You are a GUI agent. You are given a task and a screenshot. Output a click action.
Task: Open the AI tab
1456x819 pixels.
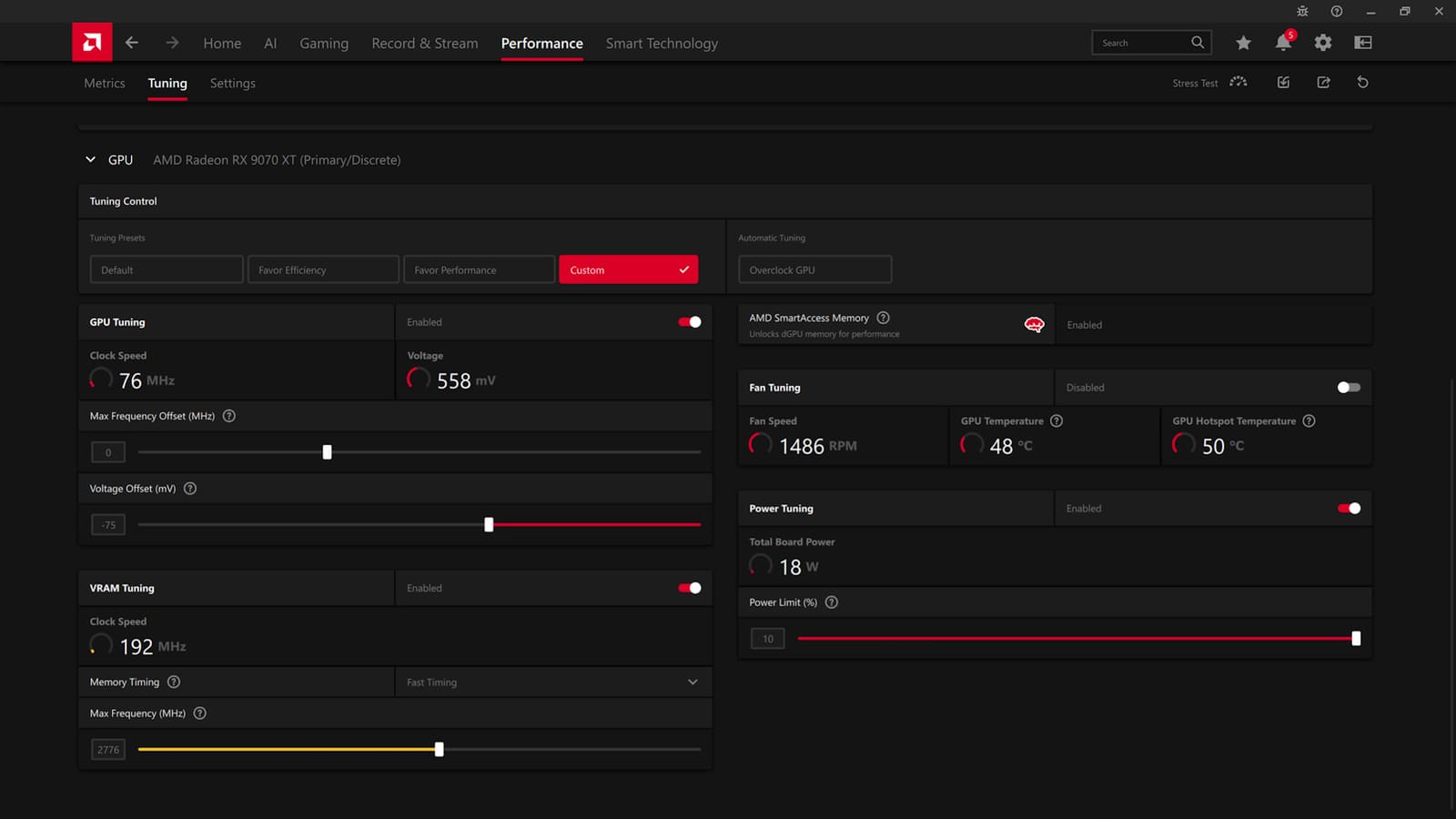coord(270,43)
